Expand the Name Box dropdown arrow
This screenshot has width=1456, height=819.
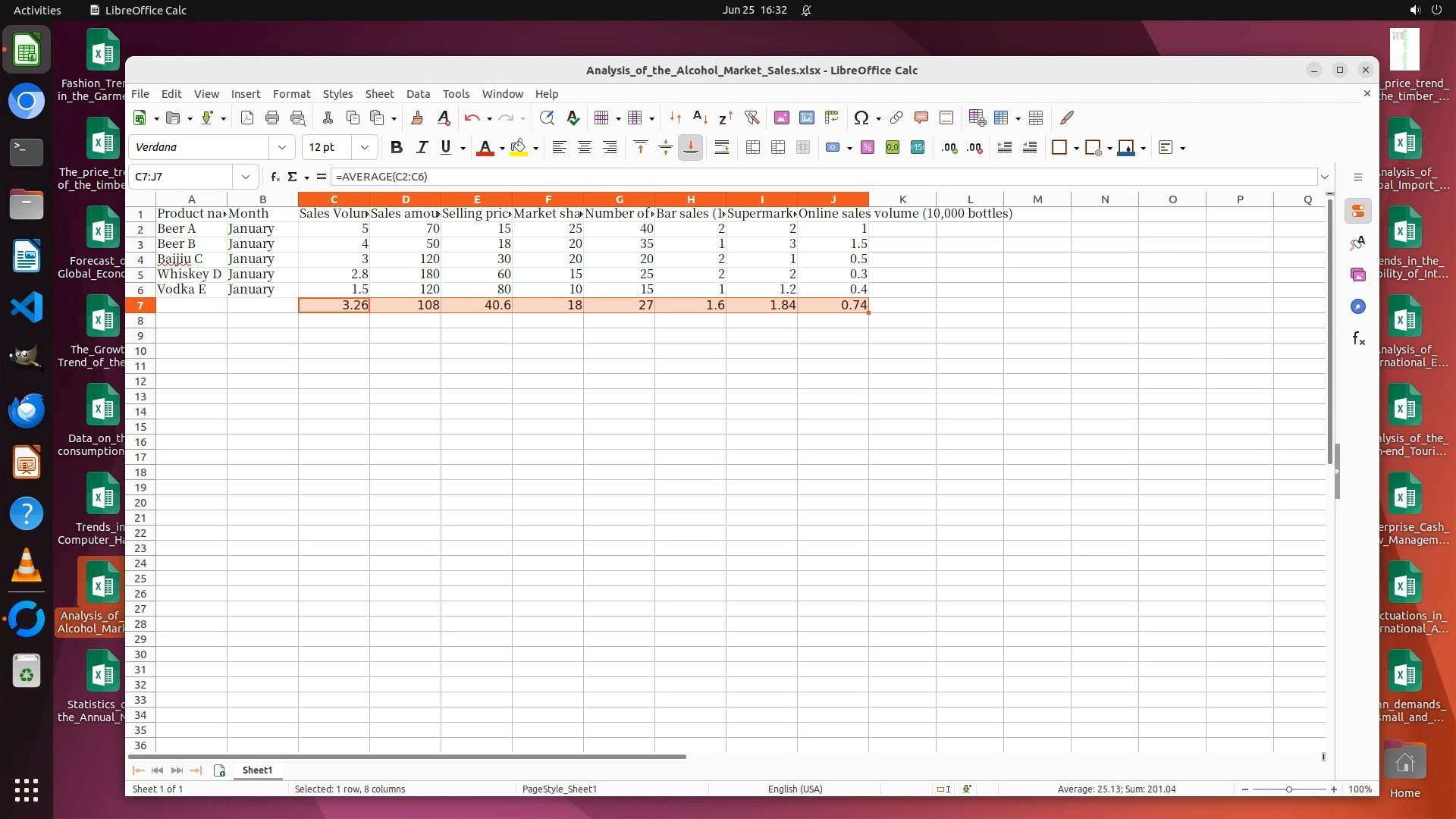(246, 177)
